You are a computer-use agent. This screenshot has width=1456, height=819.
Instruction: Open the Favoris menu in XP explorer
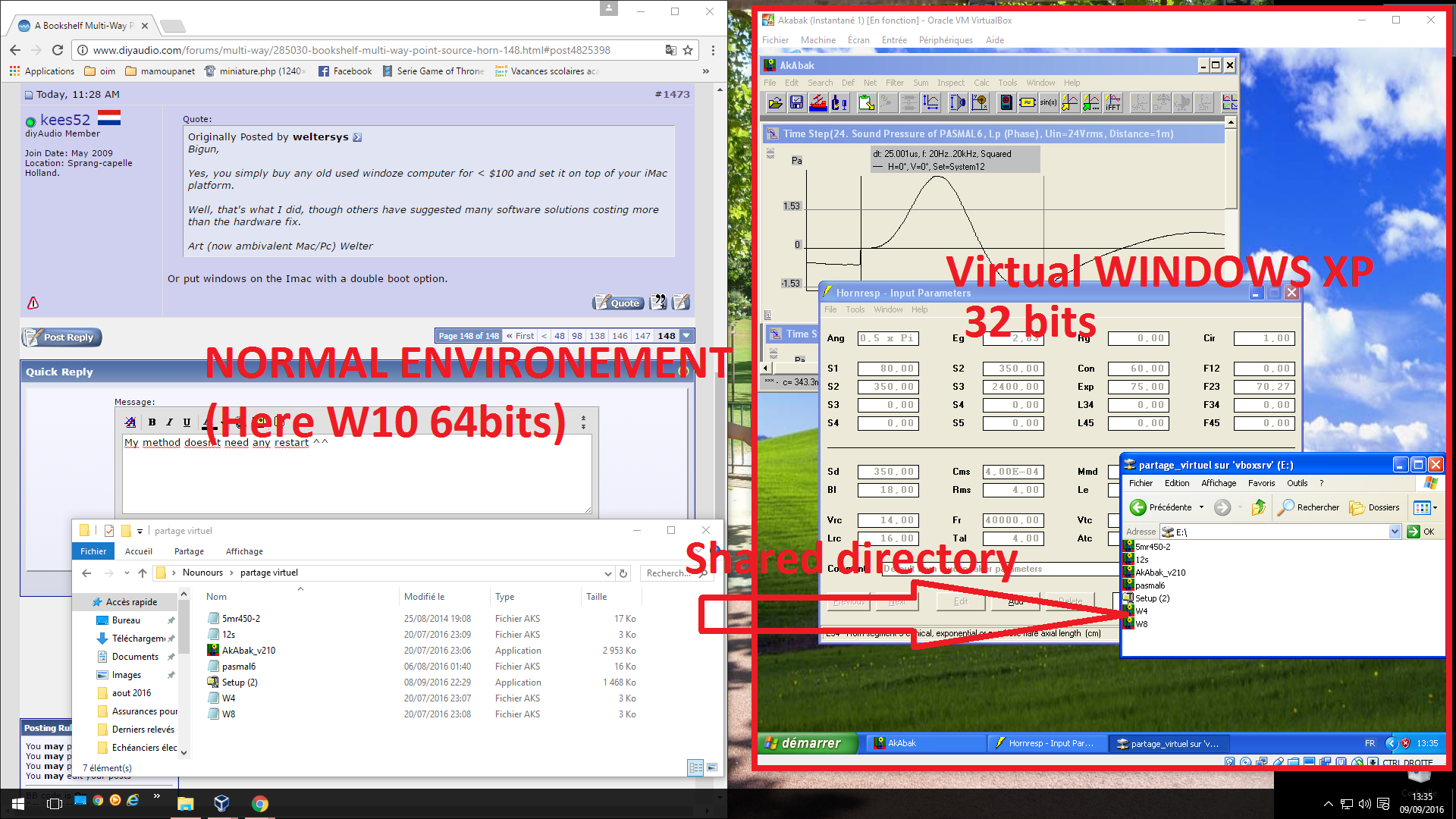1261,483
